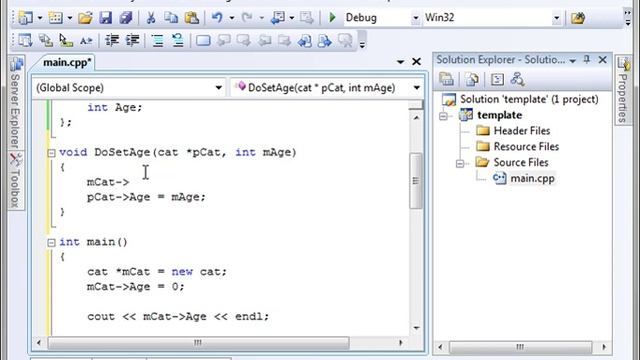The height and width of the screenshot is (360, 640).
Task: Click the Save All icon
Action: tap(126, 18)
